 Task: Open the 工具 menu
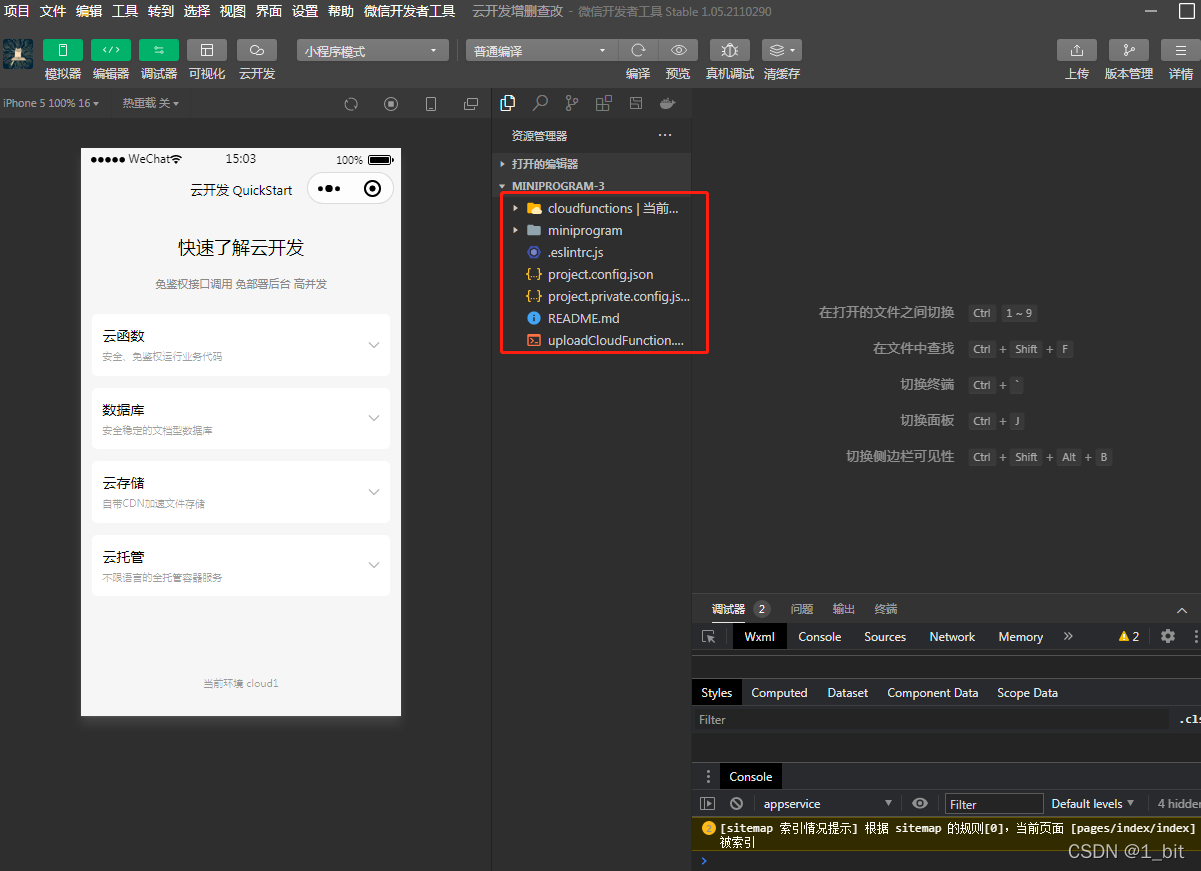125,11
